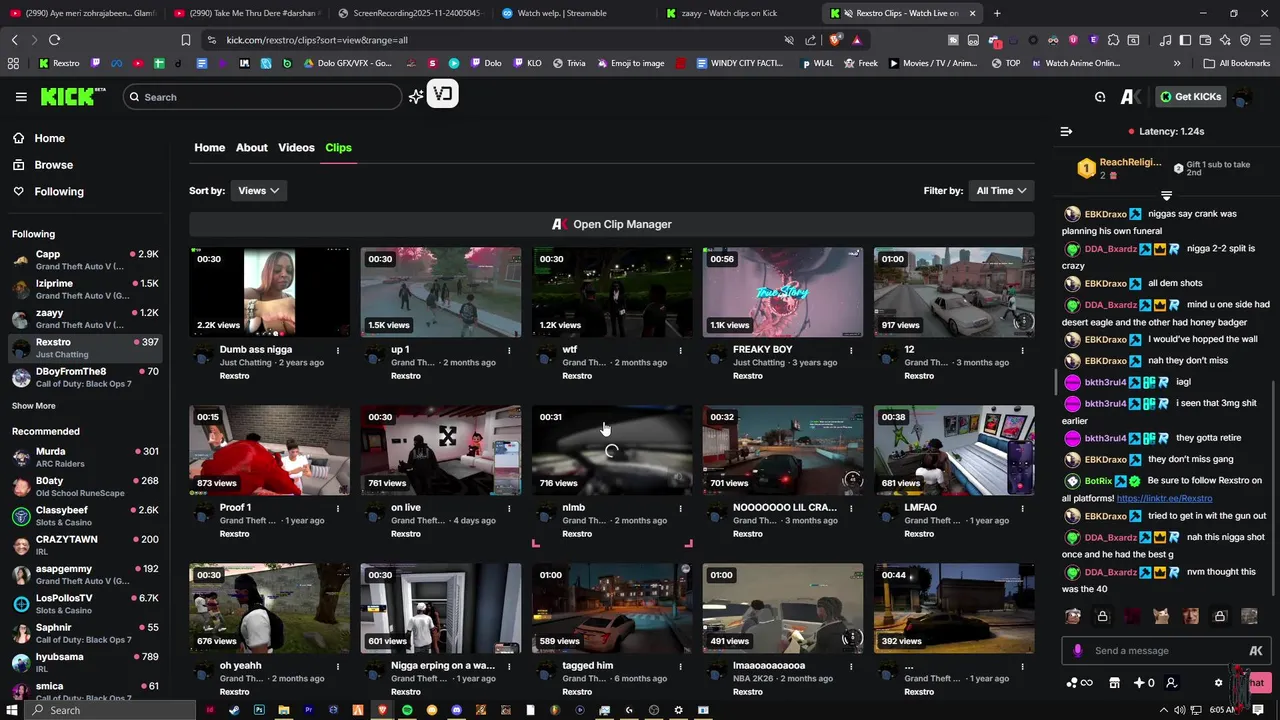Open Capp channel in Following list
Image resolution: width=1280 pixels, height=720 pixels.
pyautogui.click(x=85, y=260)
